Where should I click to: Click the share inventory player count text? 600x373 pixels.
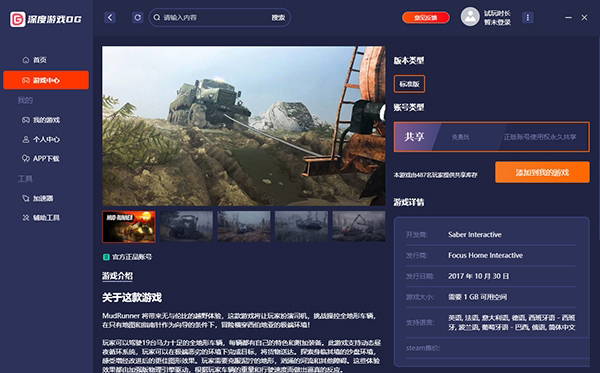436,175
